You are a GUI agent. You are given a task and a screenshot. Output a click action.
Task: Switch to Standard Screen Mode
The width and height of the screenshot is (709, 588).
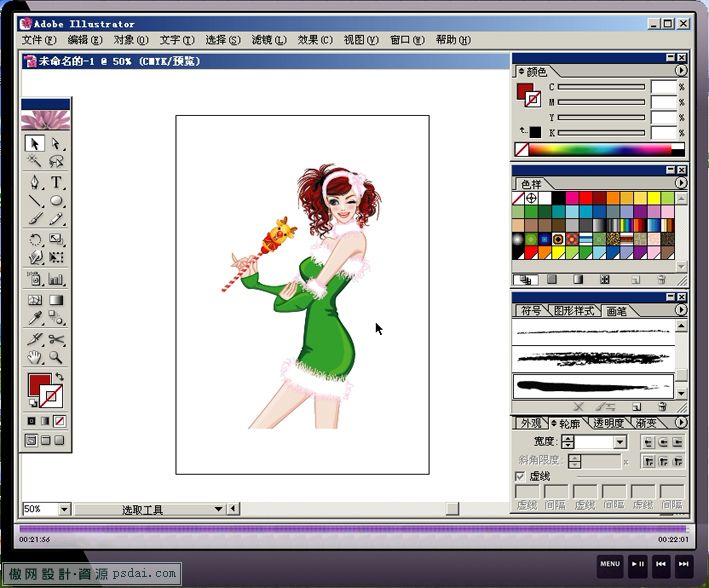31,440
